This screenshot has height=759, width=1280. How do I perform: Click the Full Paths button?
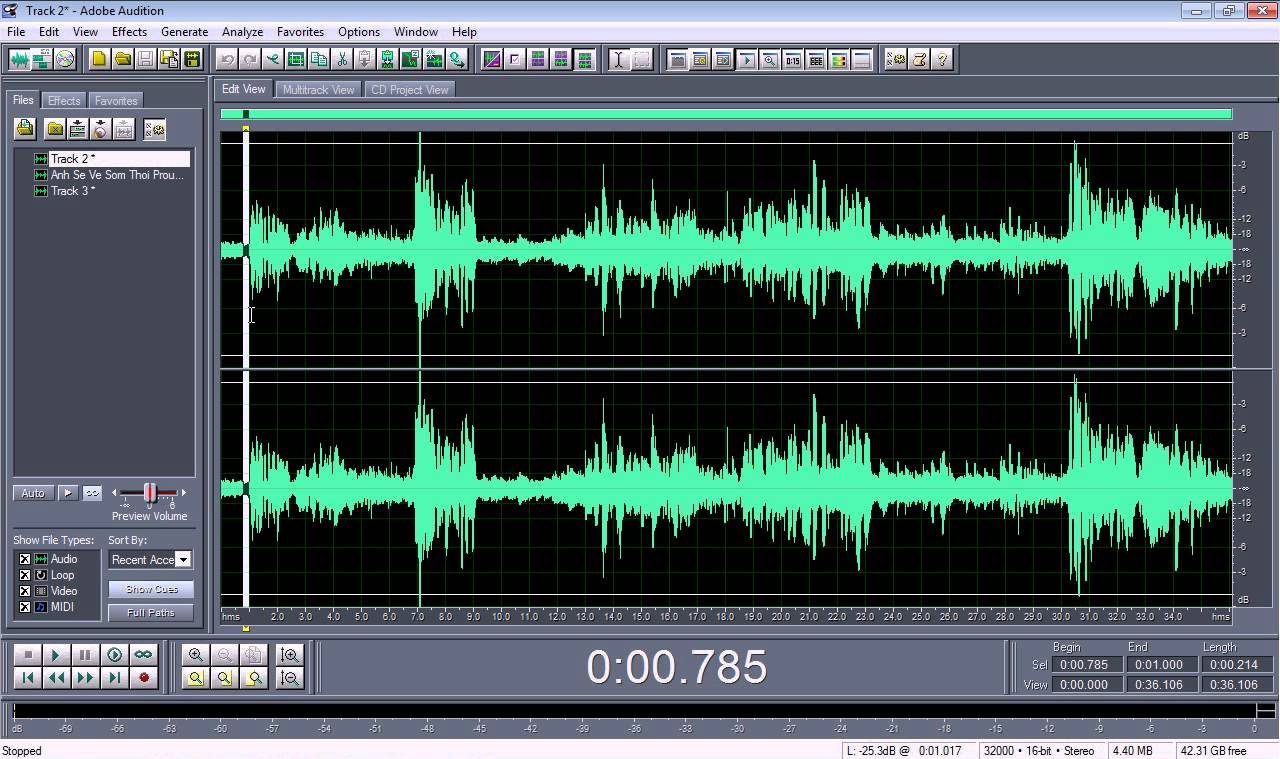point(151,613)
